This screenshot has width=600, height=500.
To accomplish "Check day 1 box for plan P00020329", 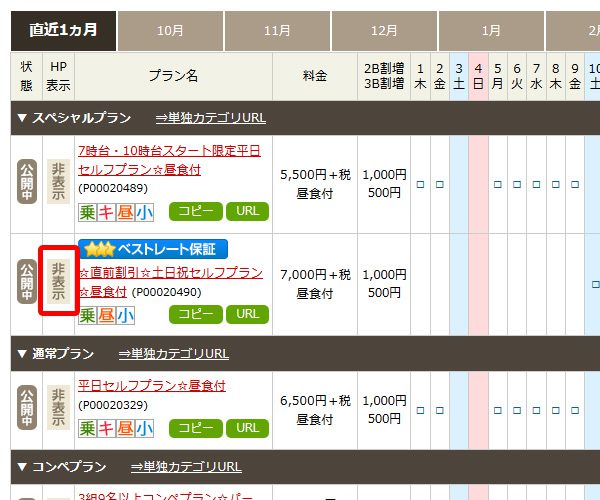I will 420,410.
